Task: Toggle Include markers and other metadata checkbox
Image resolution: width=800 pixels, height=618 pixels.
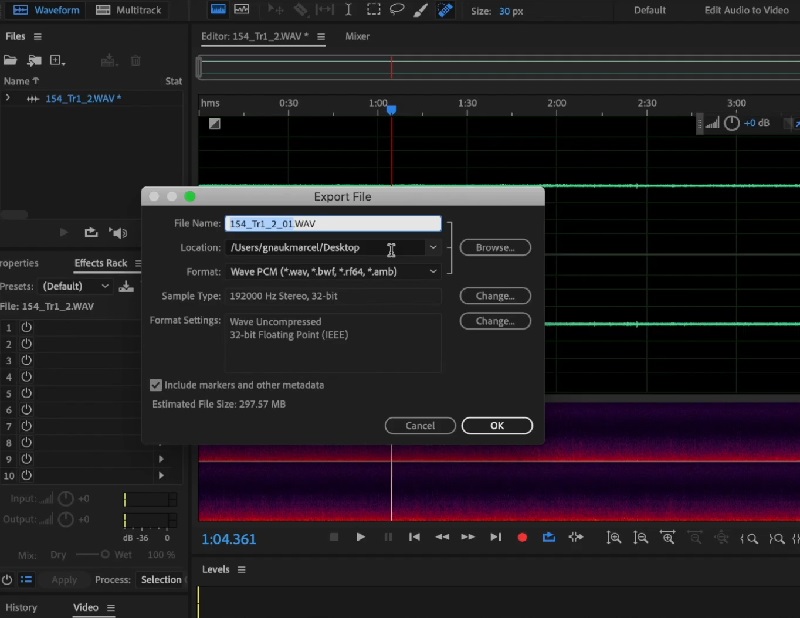Action: [156, 385]
